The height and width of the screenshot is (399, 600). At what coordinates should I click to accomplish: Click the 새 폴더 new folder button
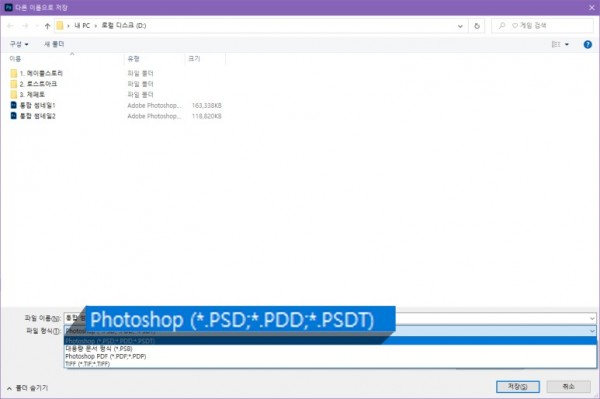click(54, 44)
